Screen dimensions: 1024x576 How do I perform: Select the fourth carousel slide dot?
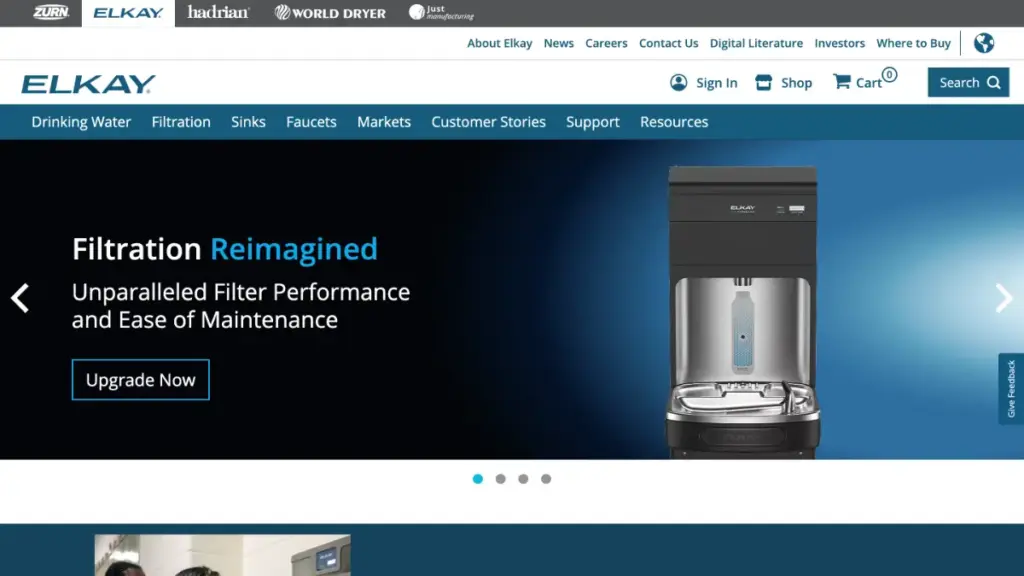(x=546, y=479)
